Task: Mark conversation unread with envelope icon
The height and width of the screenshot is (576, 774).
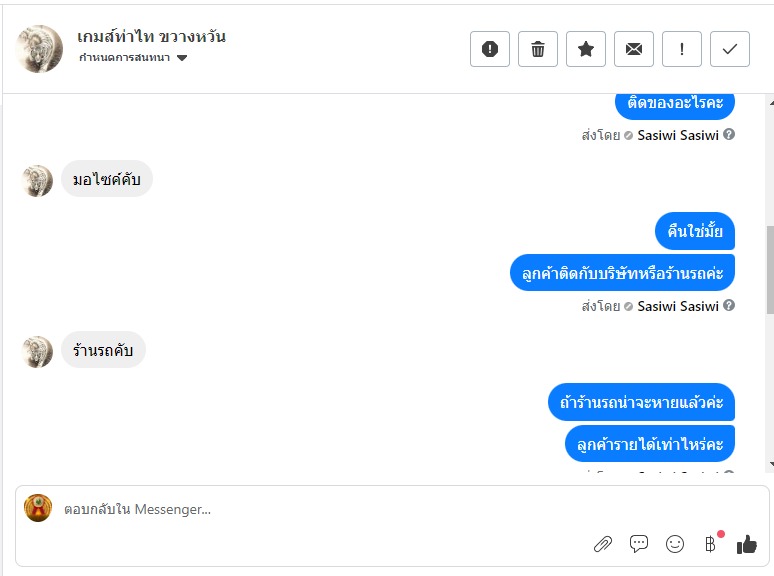Action: pos(634,49)
